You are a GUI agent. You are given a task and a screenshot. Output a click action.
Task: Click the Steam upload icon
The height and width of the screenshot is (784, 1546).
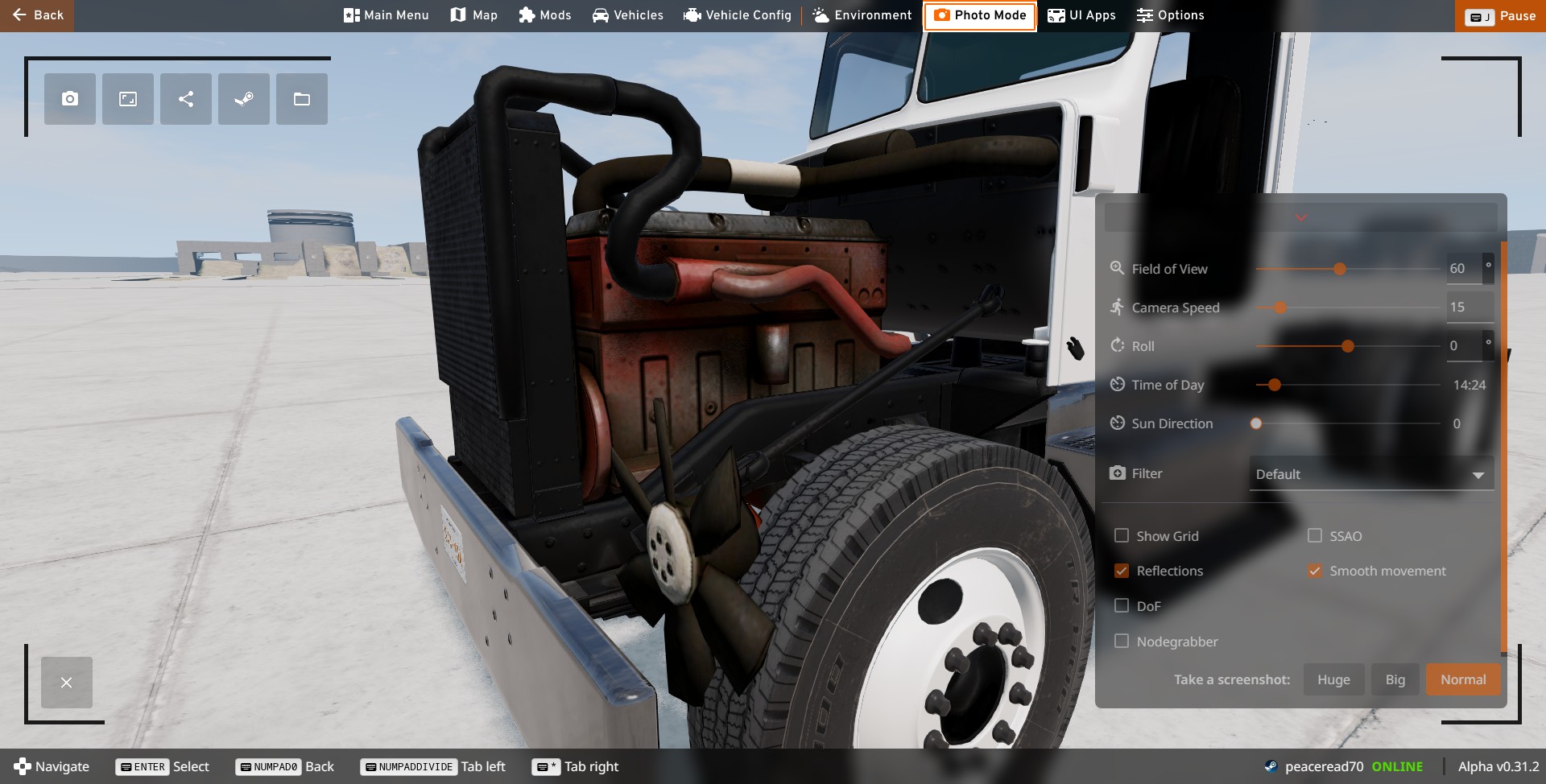pos(244,99)
